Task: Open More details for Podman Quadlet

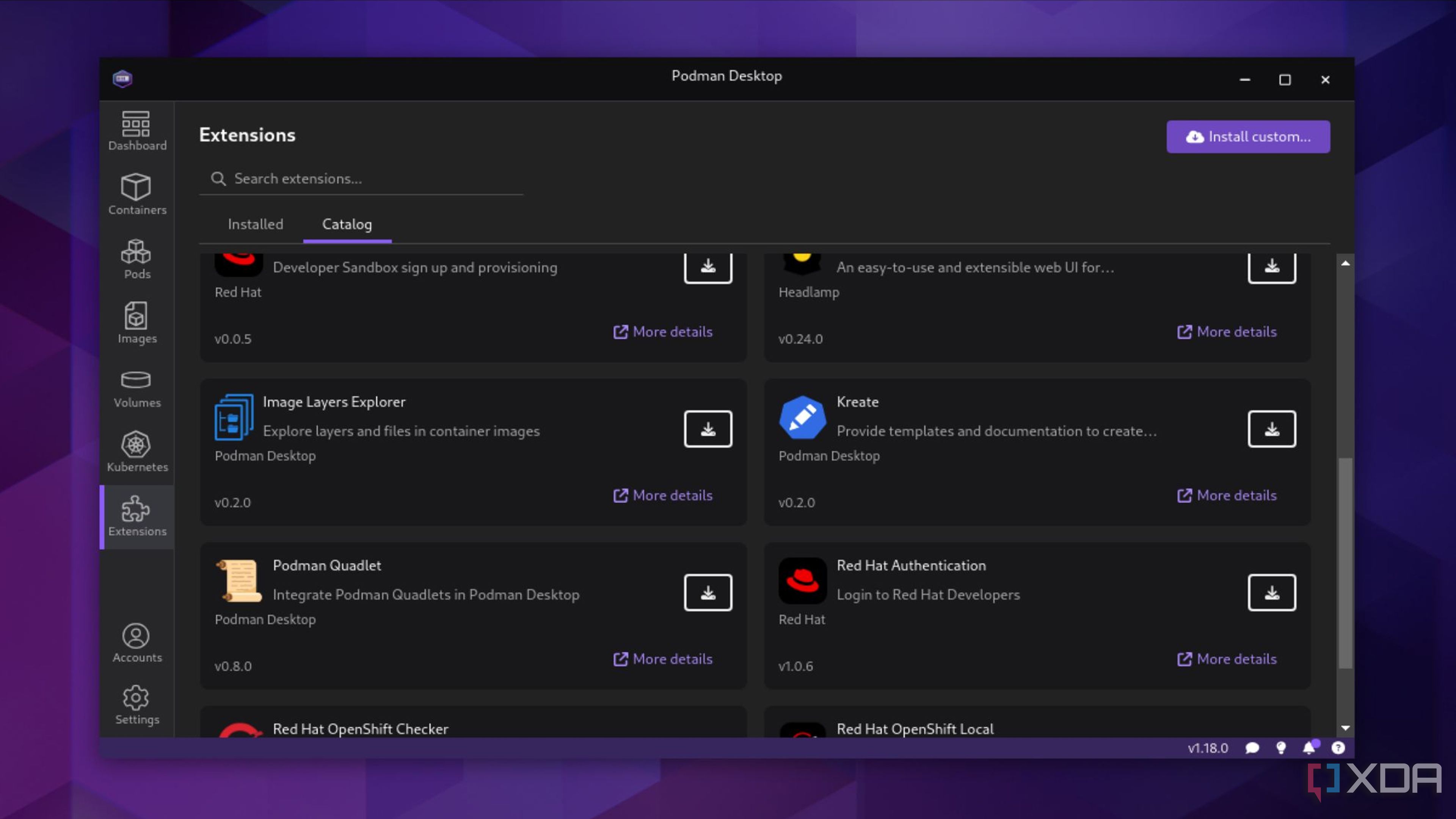Action: [x=663, y=659]
